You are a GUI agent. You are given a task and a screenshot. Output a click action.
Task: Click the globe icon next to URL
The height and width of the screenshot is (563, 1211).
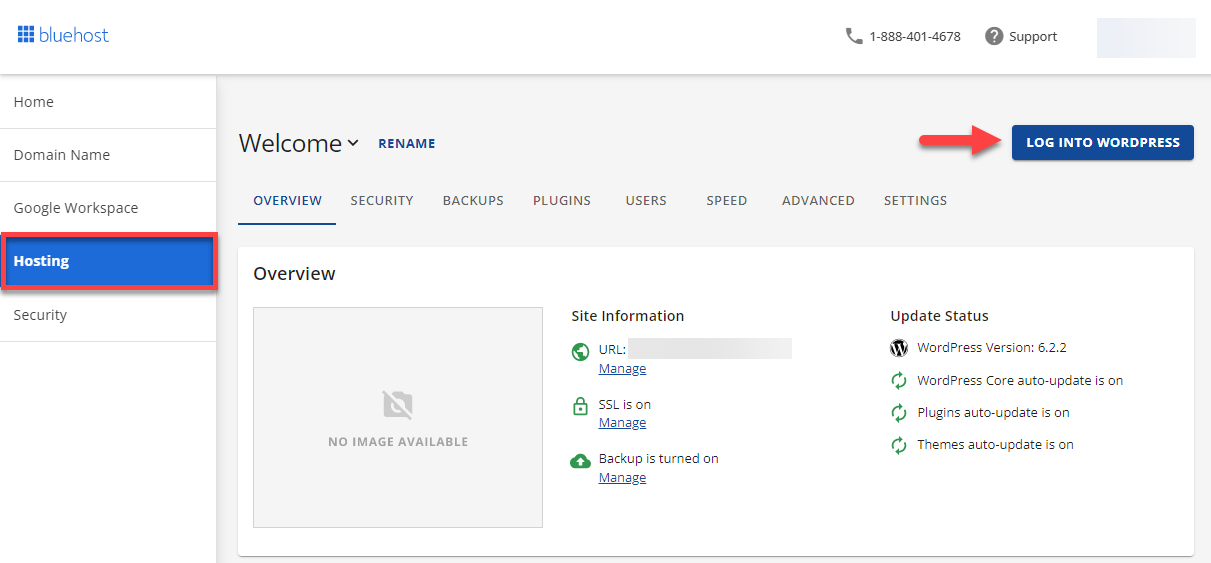pyautogui.click(x=580, y=352)
